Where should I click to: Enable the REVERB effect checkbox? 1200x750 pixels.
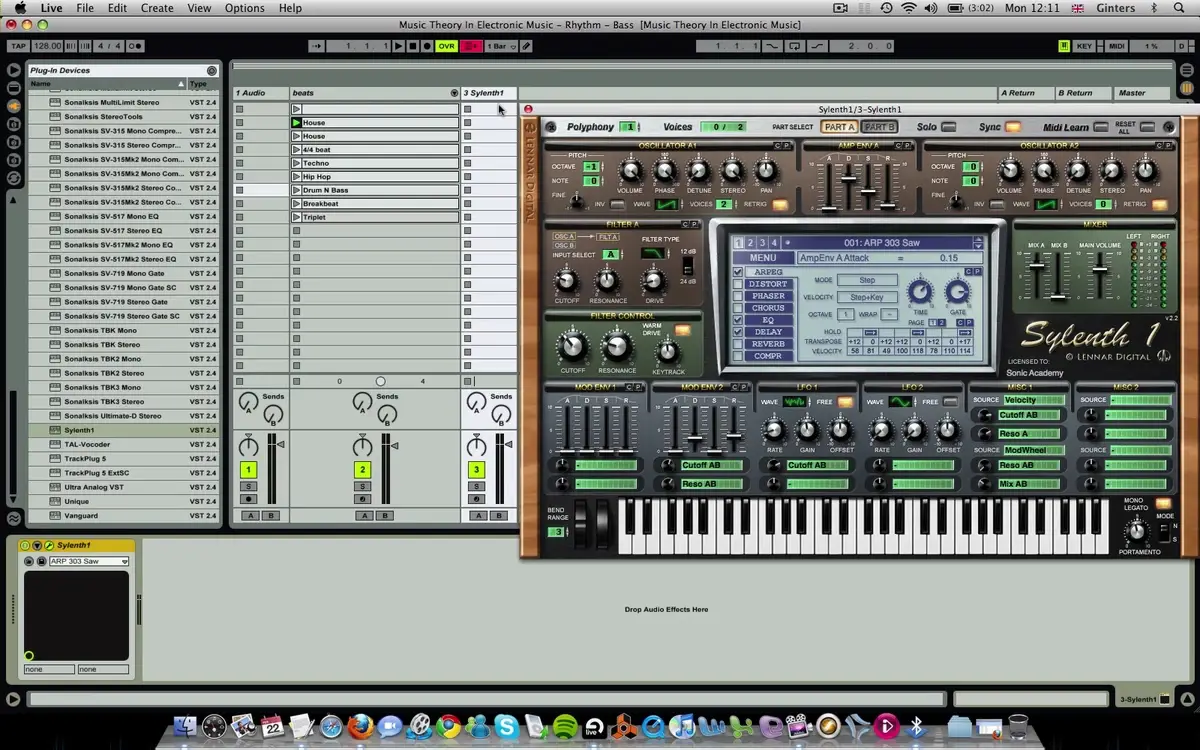pos(738,344)
